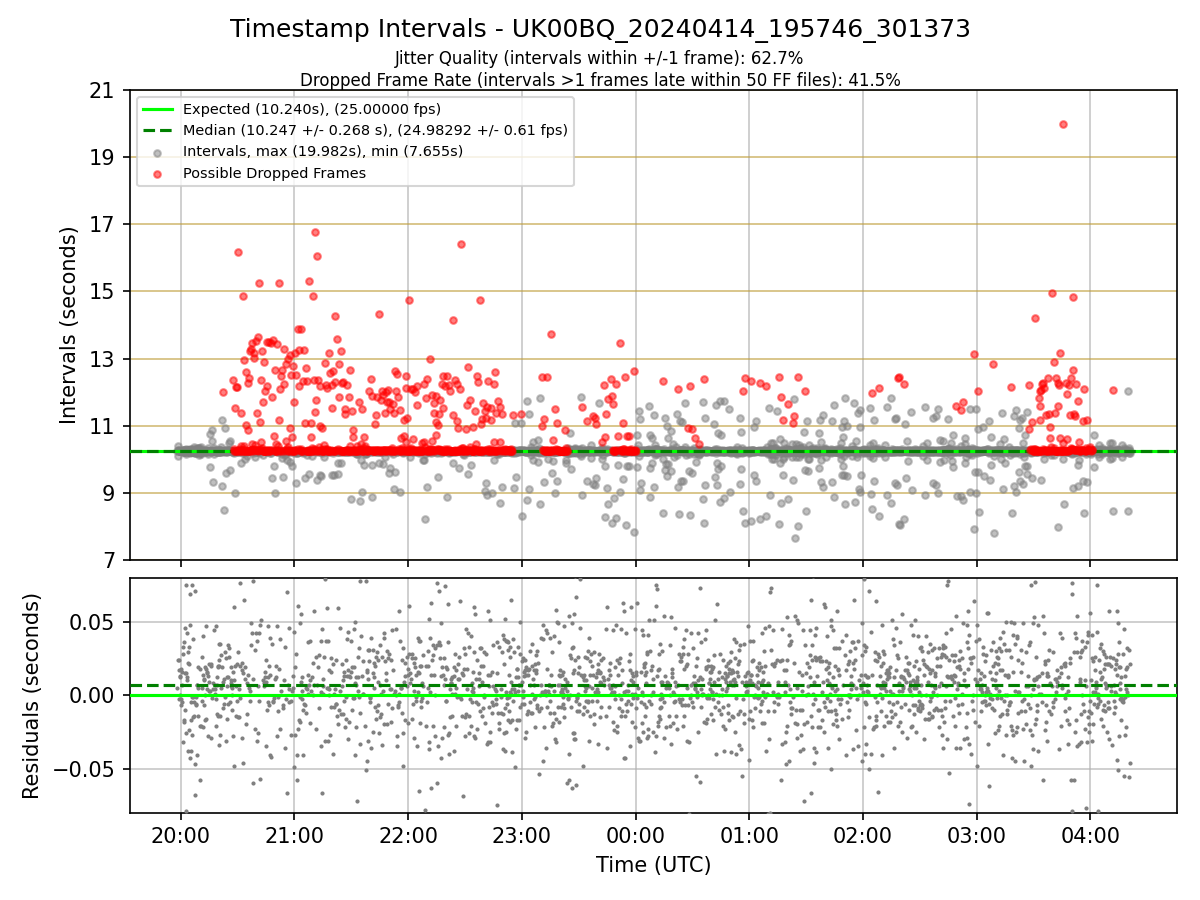1200x900 pixels.
Task: Select the "Dropped Frame Rate" 41.5% subtitle line
Action: pyautogui.click(x=600, y=80)
